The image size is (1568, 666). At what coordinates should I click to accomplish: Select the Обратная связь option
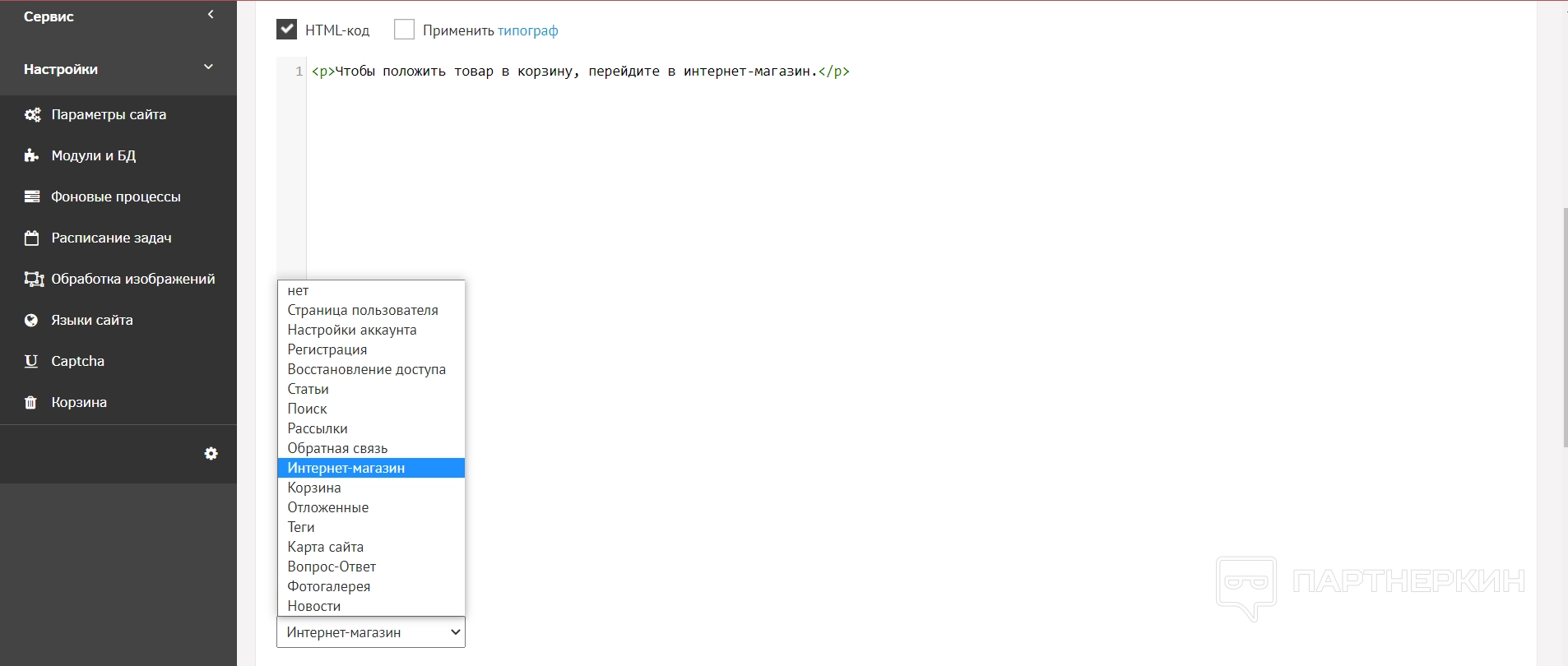point(371,448)
